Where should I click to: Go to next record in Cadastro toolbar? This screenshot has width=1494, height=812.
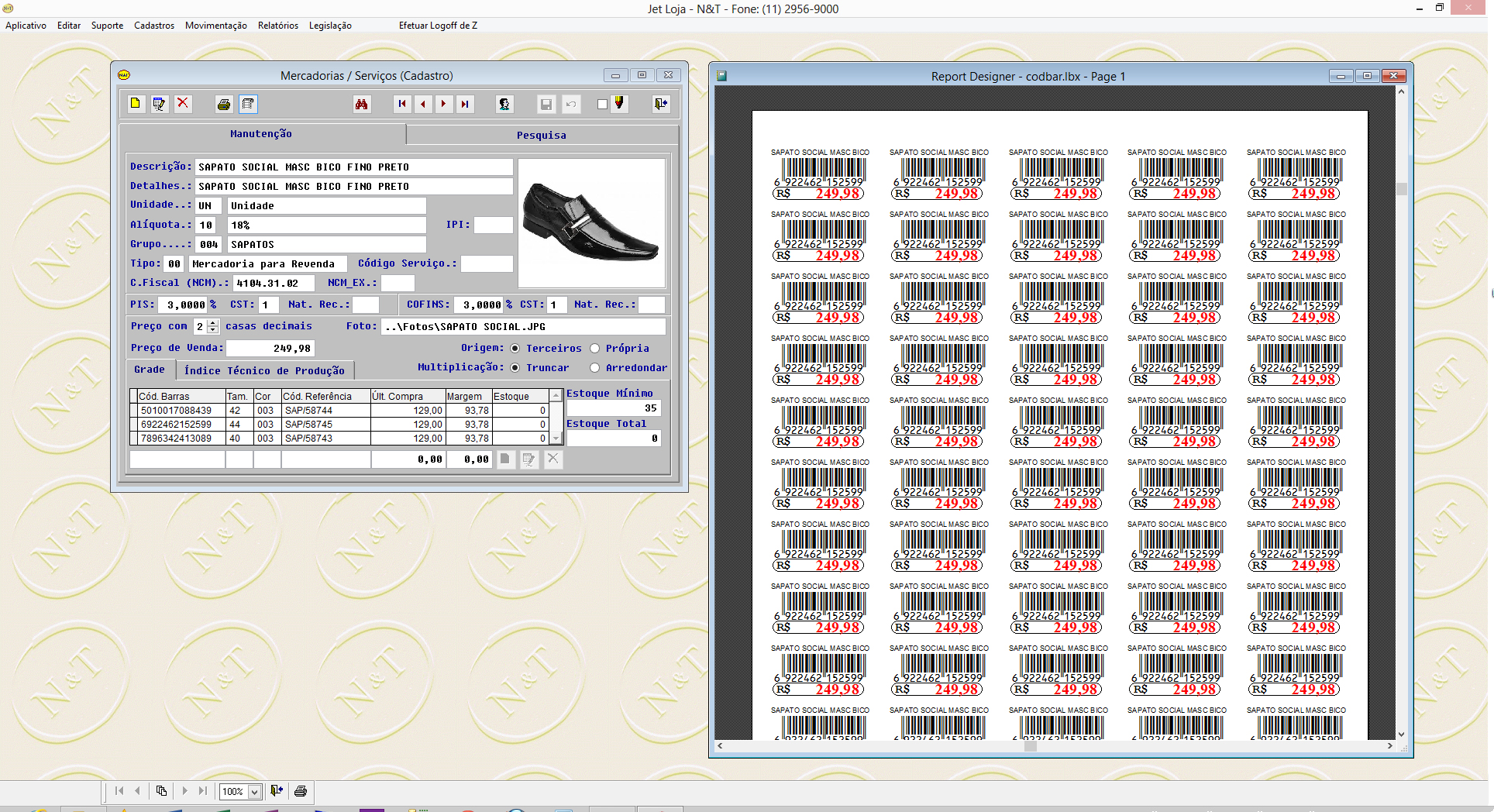(444, 104)
